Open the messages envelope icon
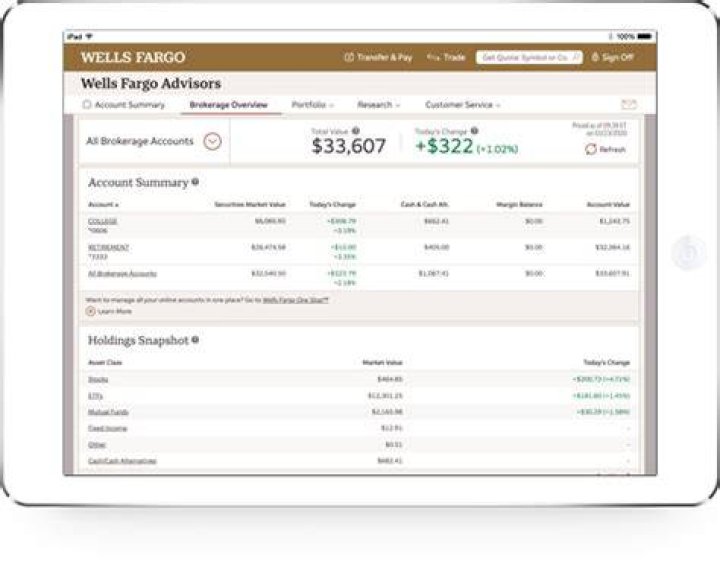 click(629, 105)
